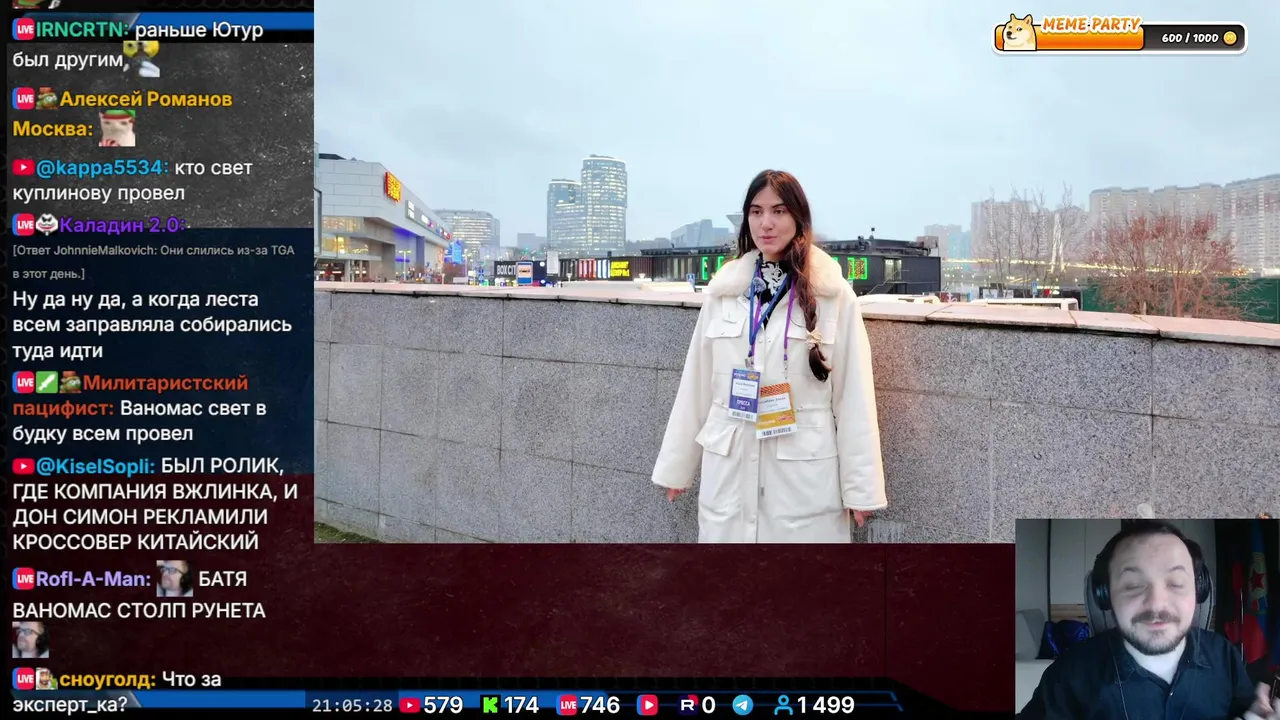
Task: Click username Rofl-A-Man in chat
Action: [94, 578]
